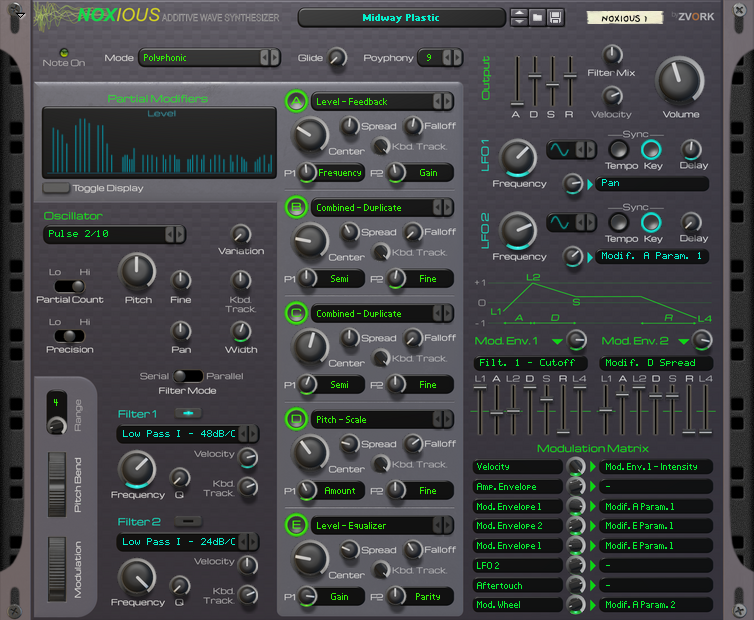This screenshot has height=620, width=754.
Task: Click the Filter Mix knob
Action: (612, 55)
